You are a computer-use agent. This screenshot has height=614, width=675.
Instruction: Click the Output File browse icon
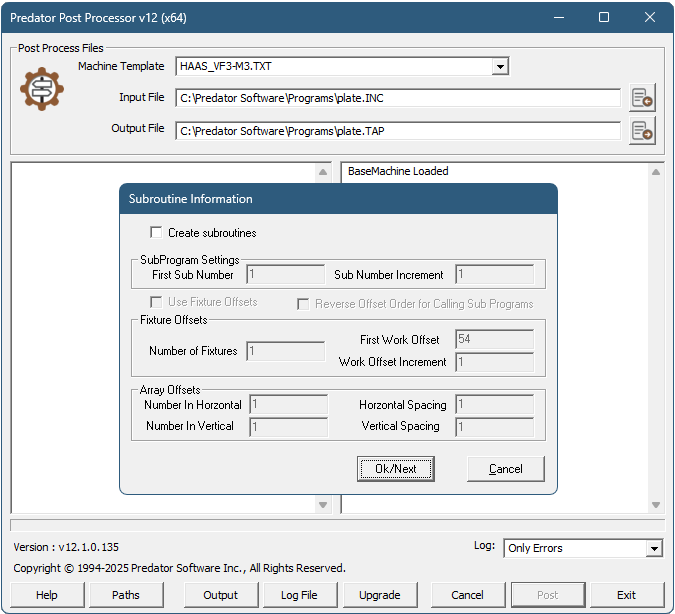642,131
